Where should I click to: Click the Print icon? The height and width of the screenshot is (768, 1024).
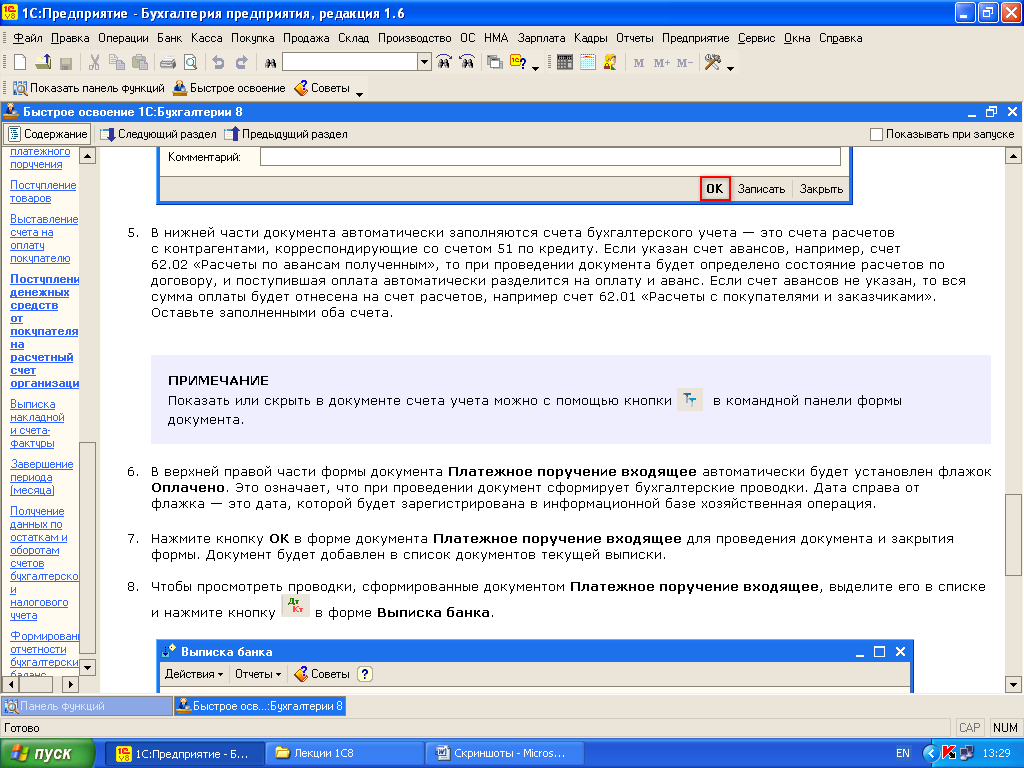[x=168, y=63]
